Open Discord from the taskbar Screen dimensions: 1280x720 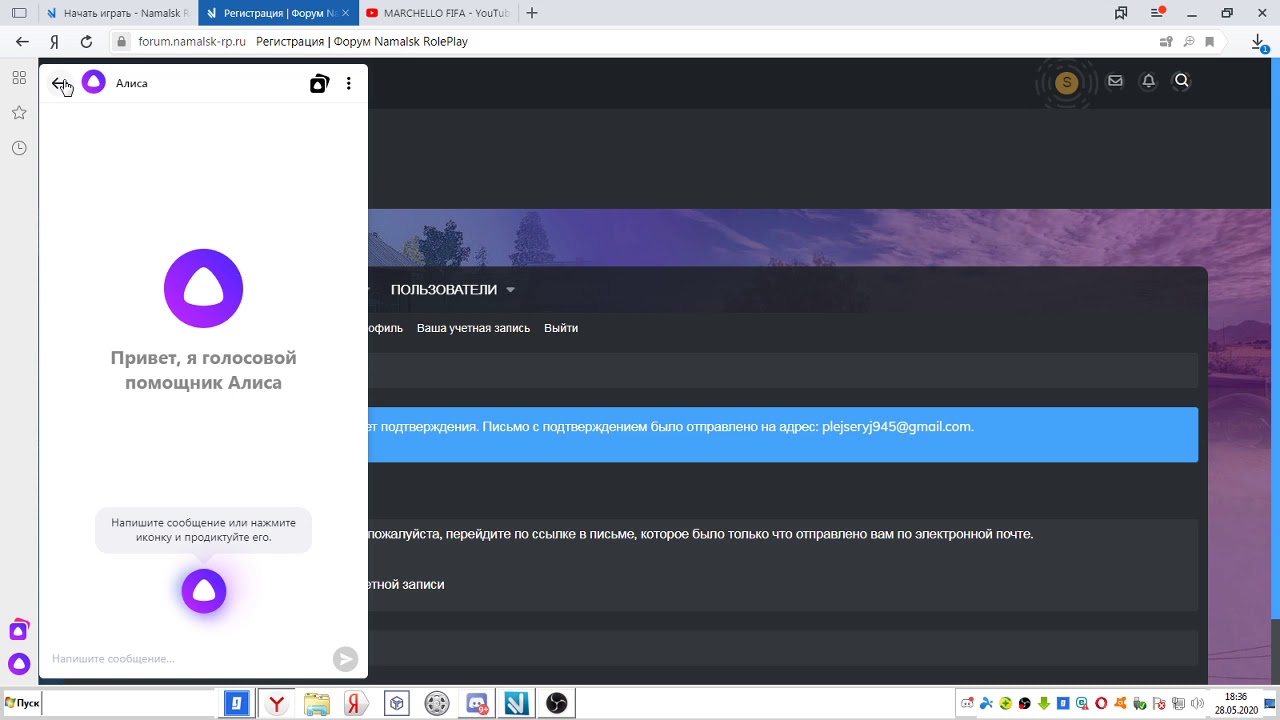(477, 704)
